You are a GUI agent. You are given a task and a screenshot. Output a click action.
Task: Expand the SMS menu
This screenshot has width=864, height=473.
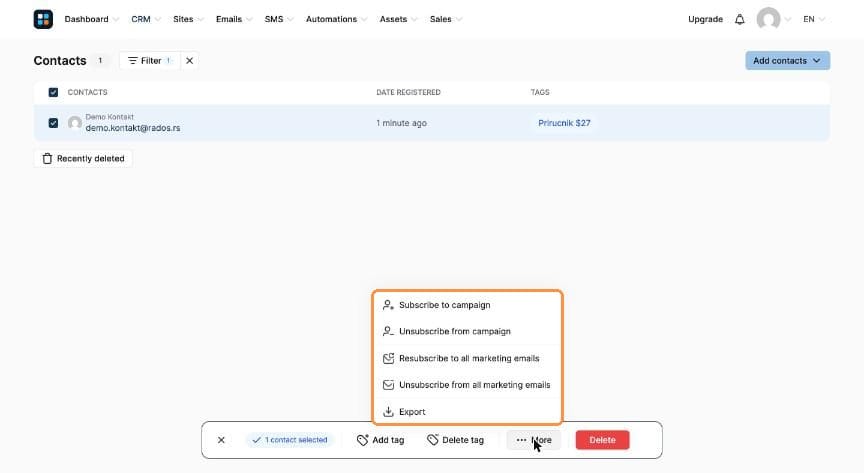(x=278, y=19)
